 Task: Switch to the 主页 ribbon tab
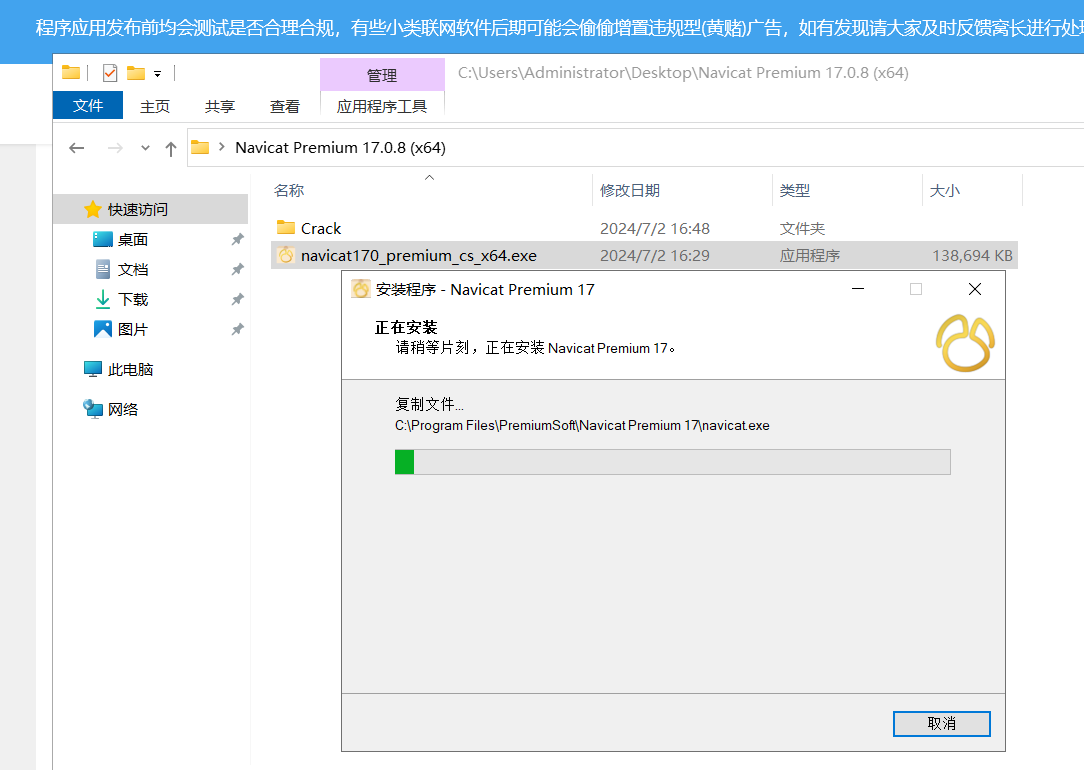coord(155,106)
